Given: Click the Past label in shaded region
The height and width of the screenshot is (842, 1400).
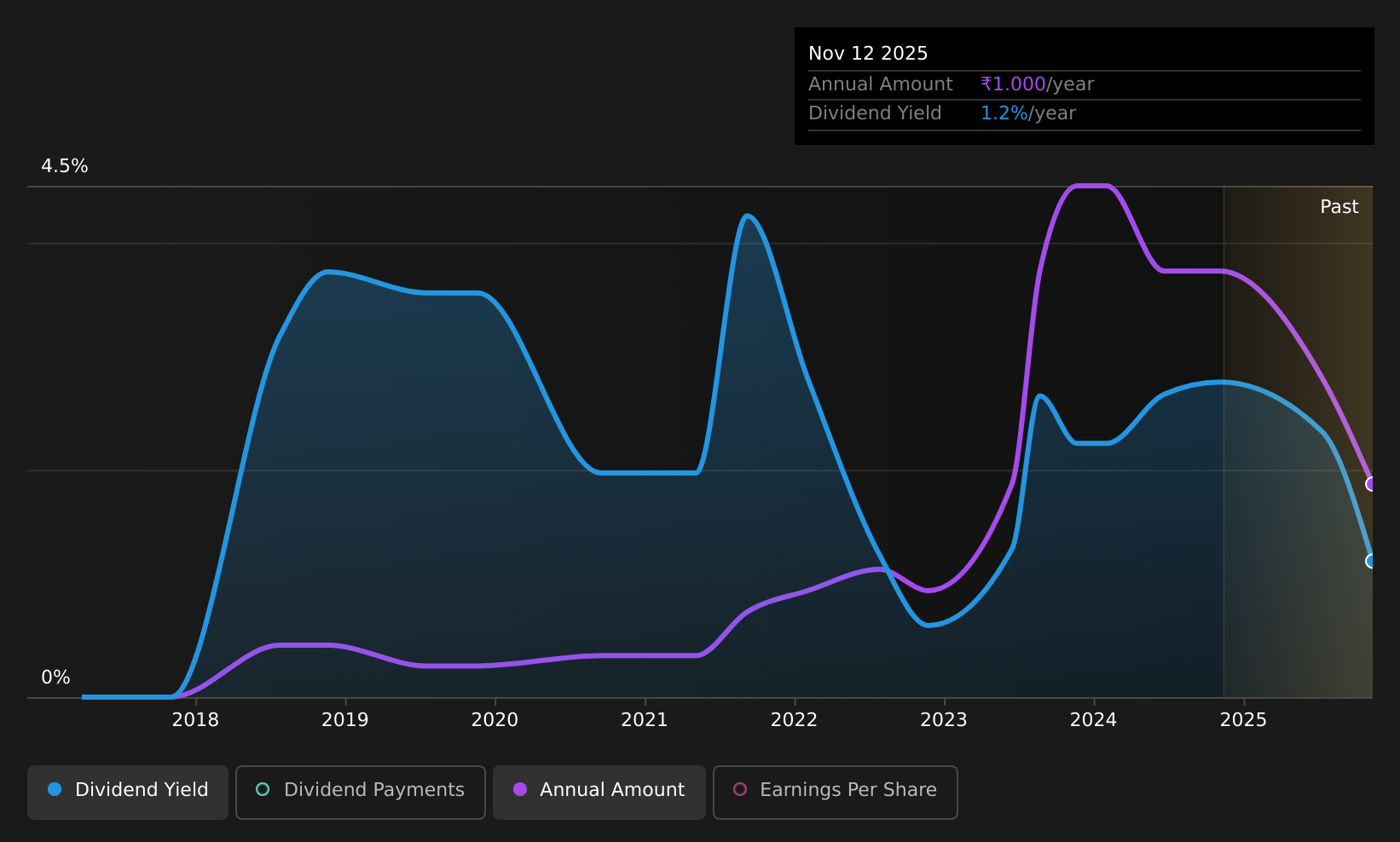Looking at the screenshot, I should click(1339, 207).
